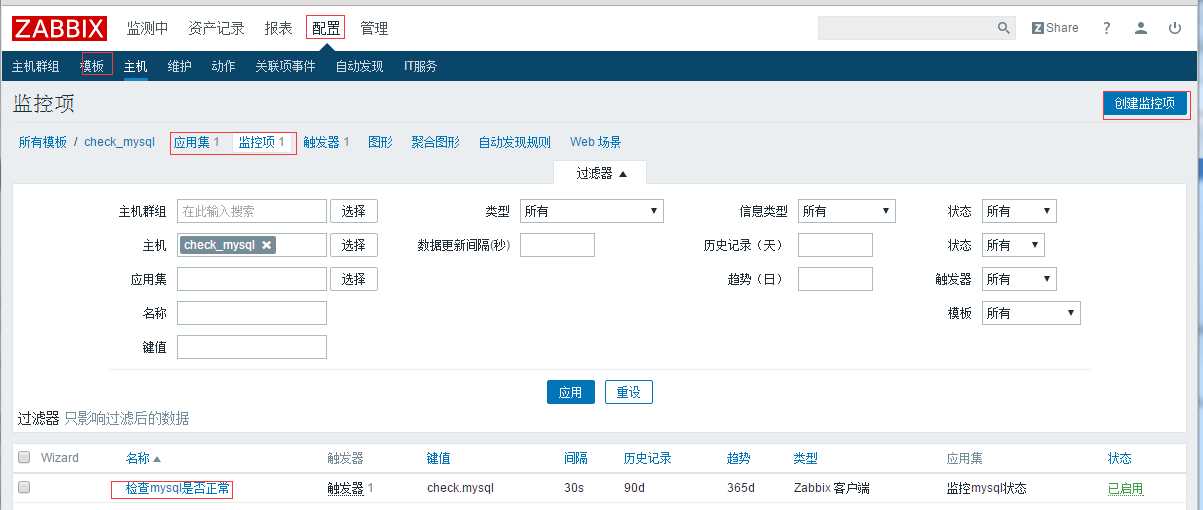
Task: Sort by 历史记录 column header
Action: click(647, 458)
